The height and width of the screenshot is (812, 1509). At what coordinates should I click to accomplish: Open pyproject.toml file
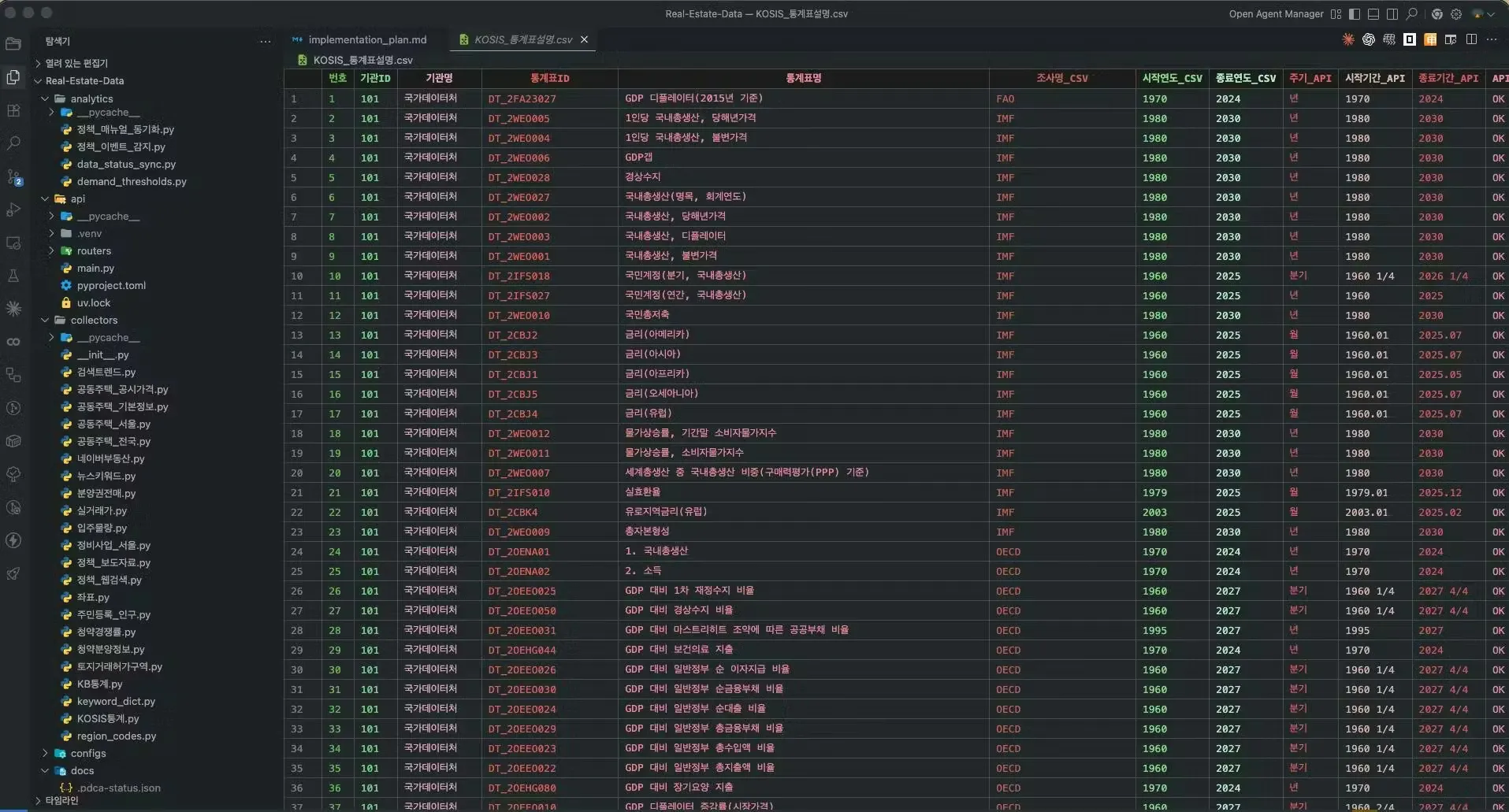click(x=111, y=285)
